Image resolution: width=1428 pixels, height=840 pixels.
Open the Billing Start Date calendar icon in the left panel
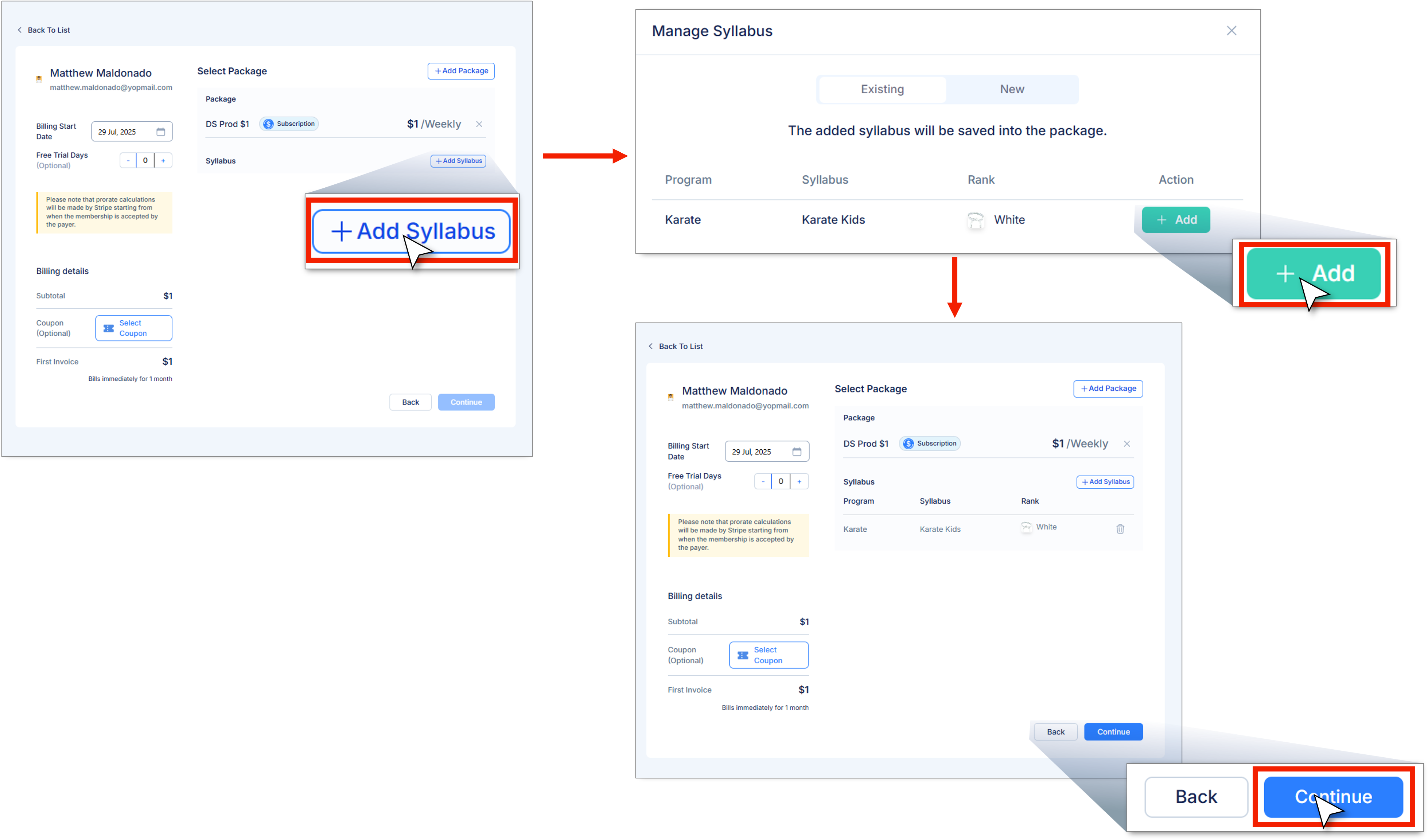click(x=160, y=132)
